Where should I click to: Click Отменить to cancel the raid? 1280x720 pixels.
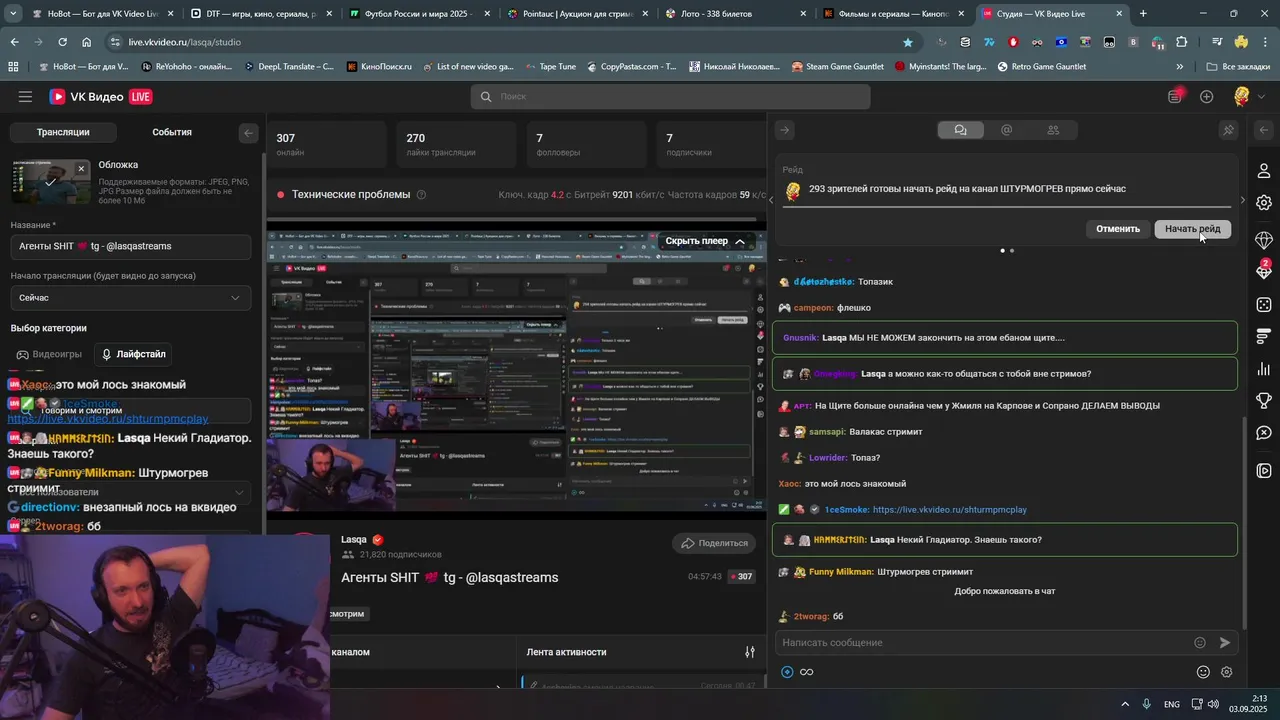1118,229
